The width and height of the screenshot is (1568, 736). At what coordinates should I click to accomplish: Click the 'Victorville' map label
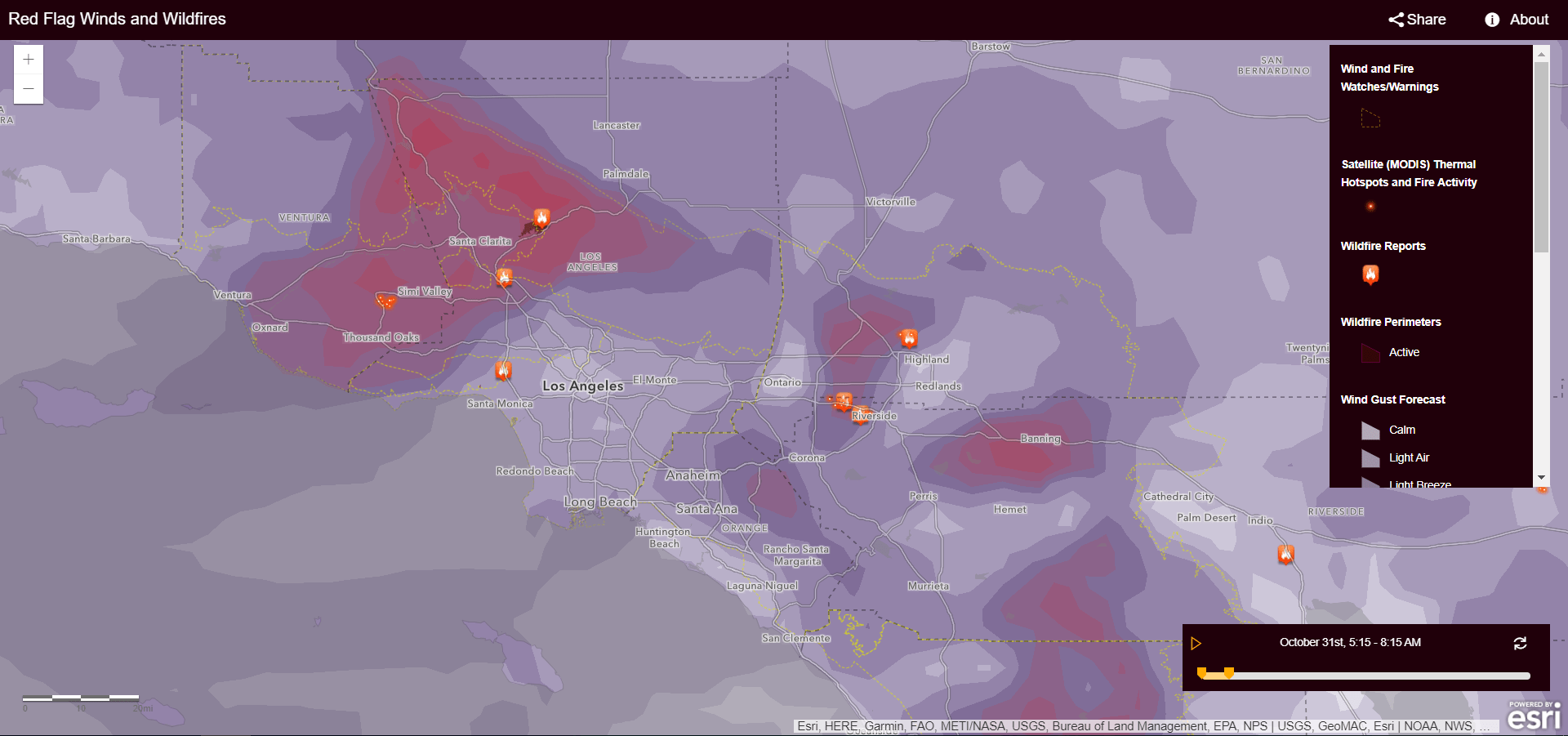click(x=891, y=202)
